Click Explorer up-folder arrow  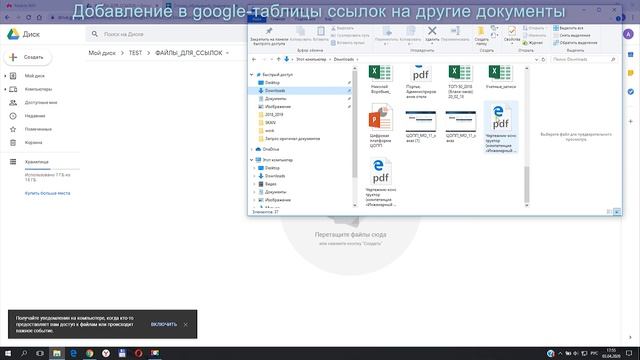click(278, 60)
